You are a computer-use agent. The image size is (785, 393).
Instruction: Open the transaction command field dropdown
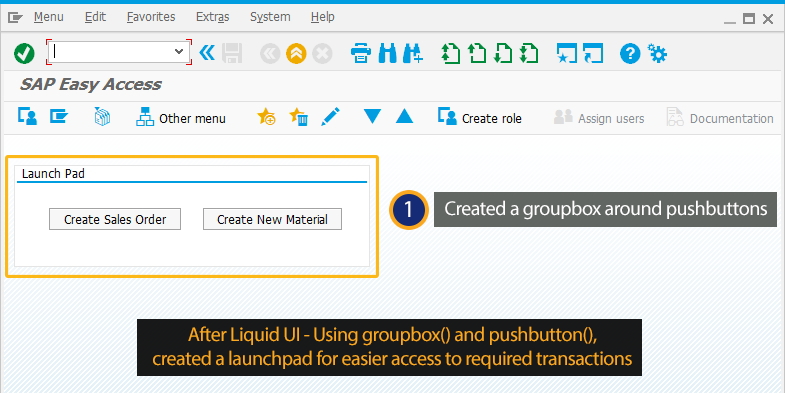179,52
